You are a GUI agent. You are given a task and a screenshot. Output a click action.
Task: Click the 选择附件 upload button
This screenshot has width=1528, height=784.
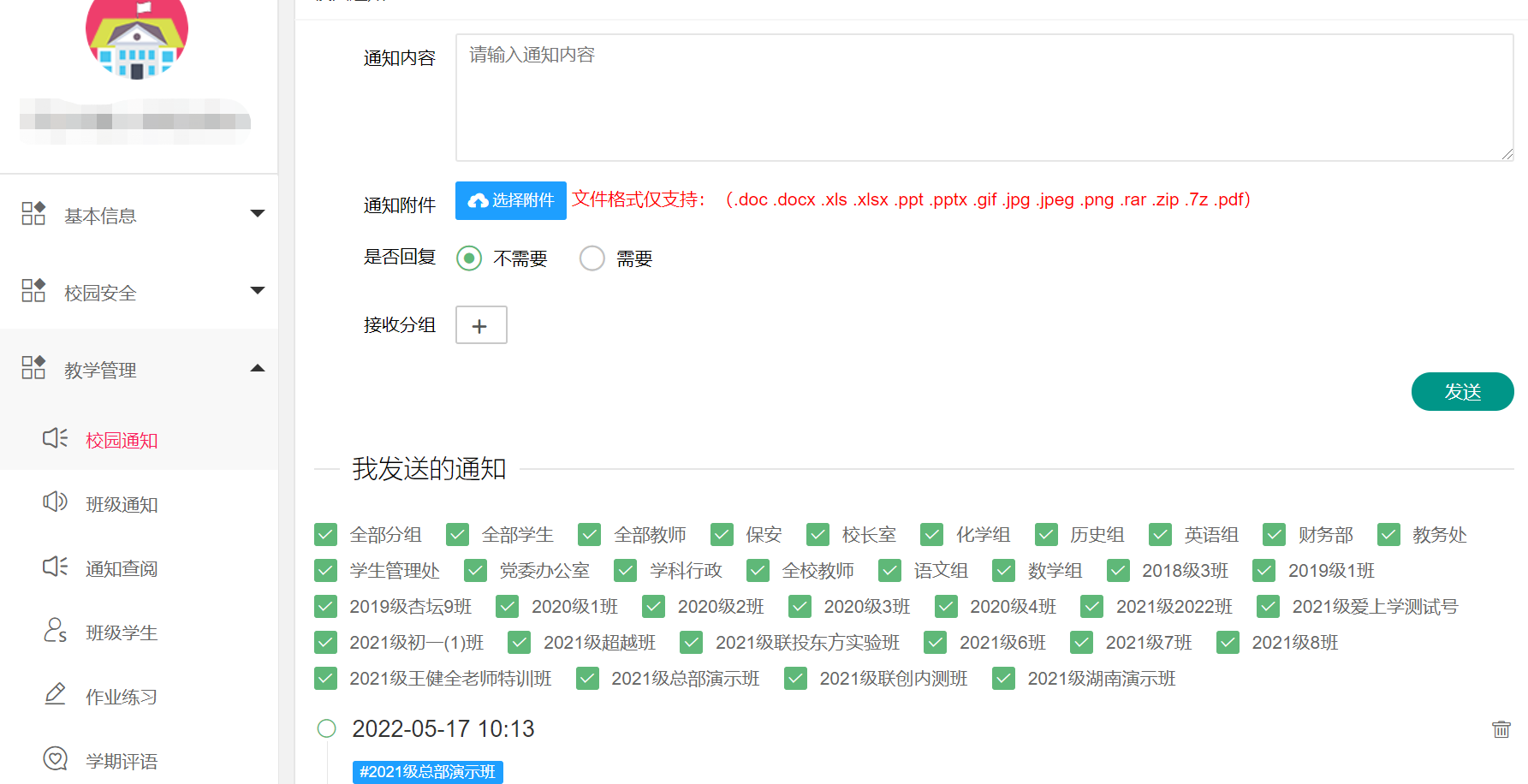[x=511, y=200]
